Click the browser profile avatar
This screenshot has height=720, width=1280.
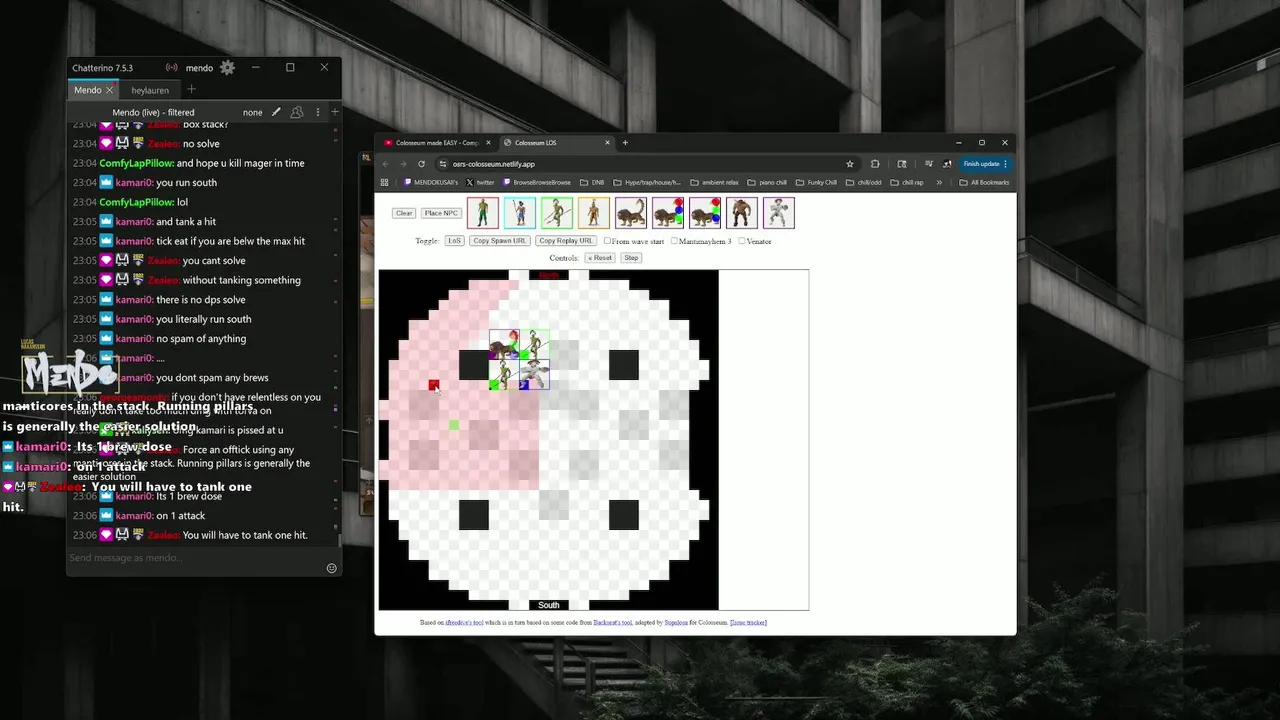point(947,164)
